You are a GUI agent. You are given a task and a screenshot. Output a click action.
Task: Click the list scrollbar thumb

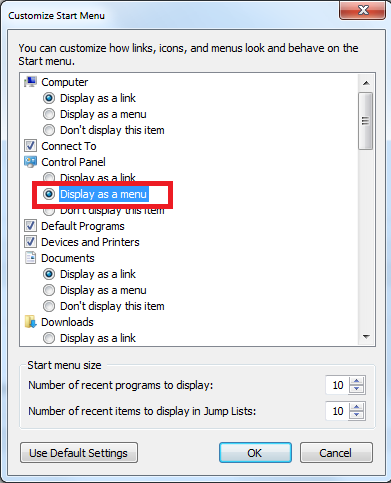366,121
